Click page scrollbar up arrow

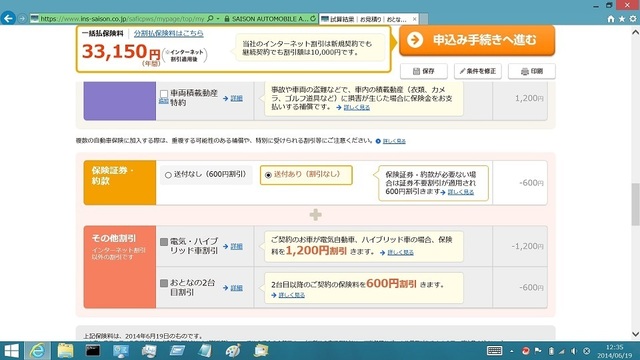point(636,31)
